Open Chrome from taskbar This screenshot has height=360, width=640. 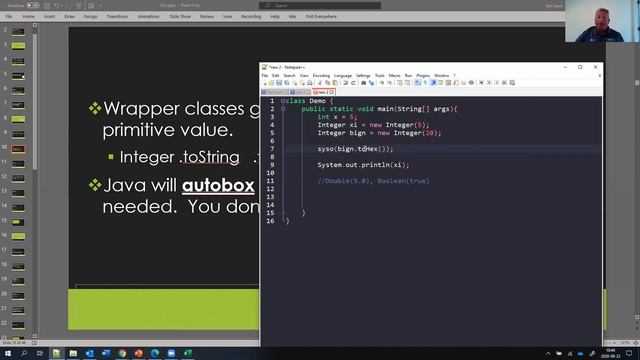click(122, 353)
